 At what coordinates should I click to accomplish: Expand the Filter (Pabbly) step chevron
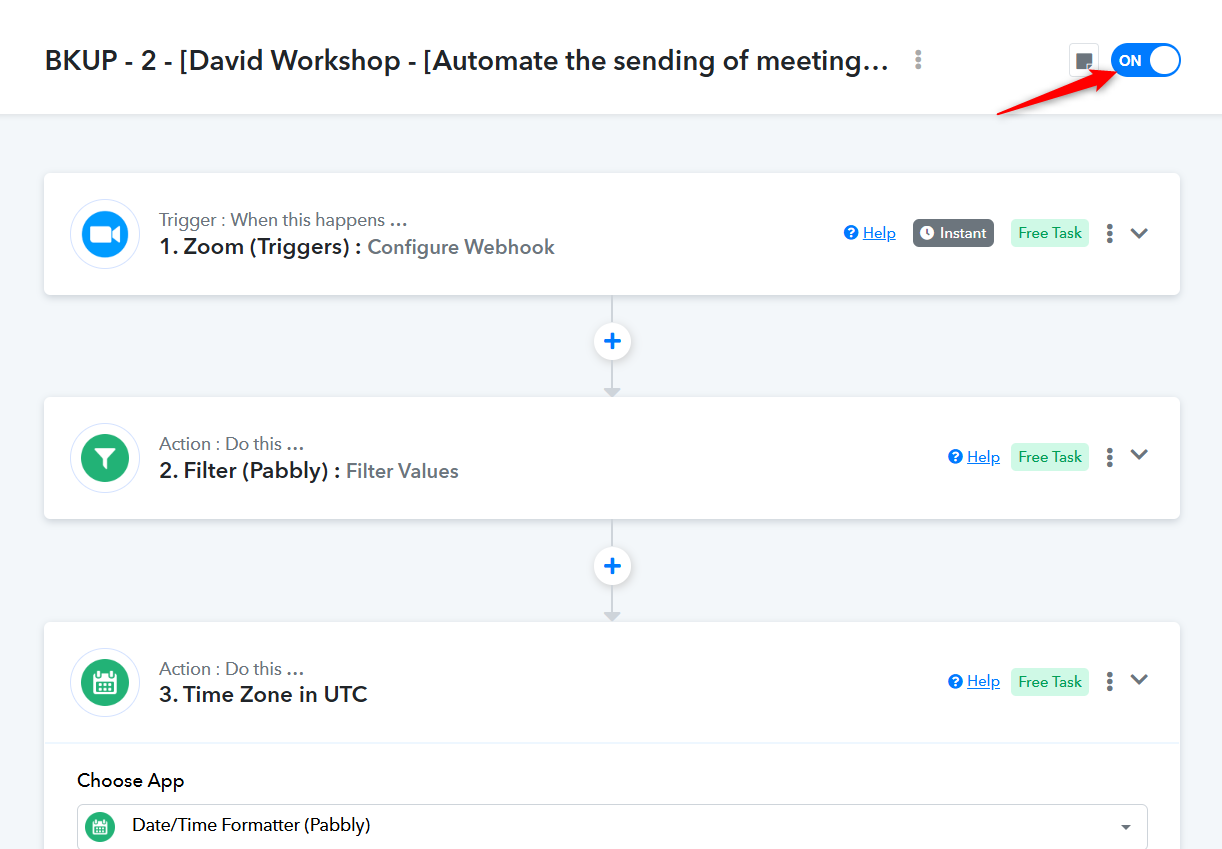tap(1139, 455)
